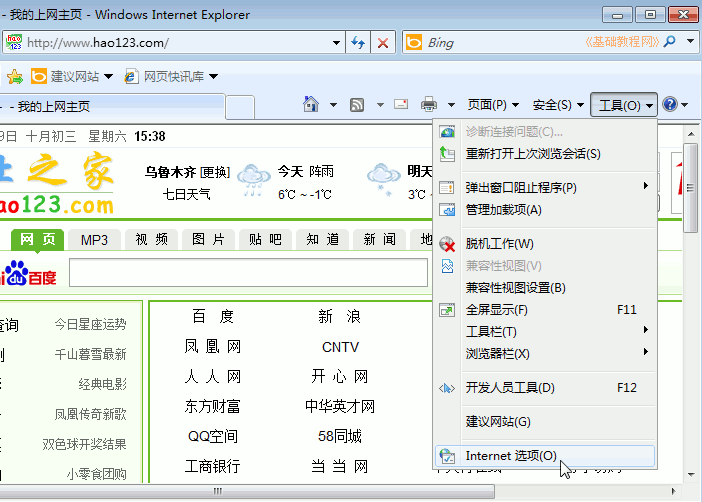Viewport: 702px width, 502px height.
Task: Click the Home icon in command bar
Action: click(311, 105)
